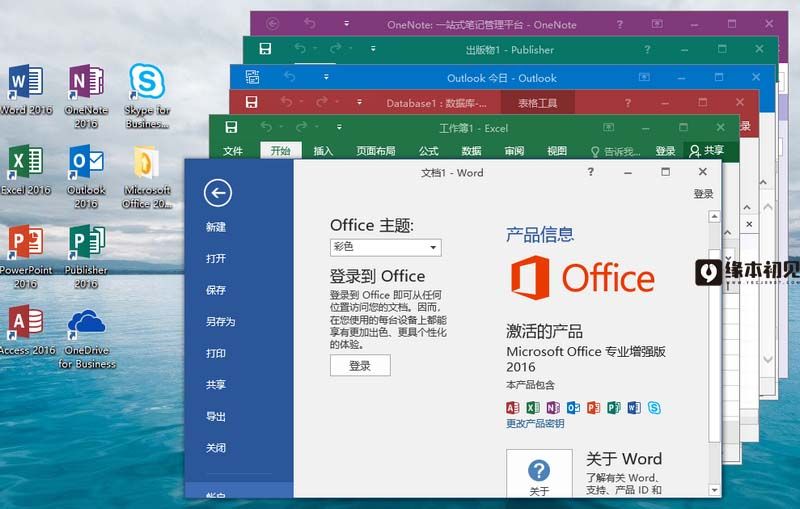Viewport: 800px width, 509px height.
Task: Select 导出 in Word backstage menu
Action: click(215, 417)
